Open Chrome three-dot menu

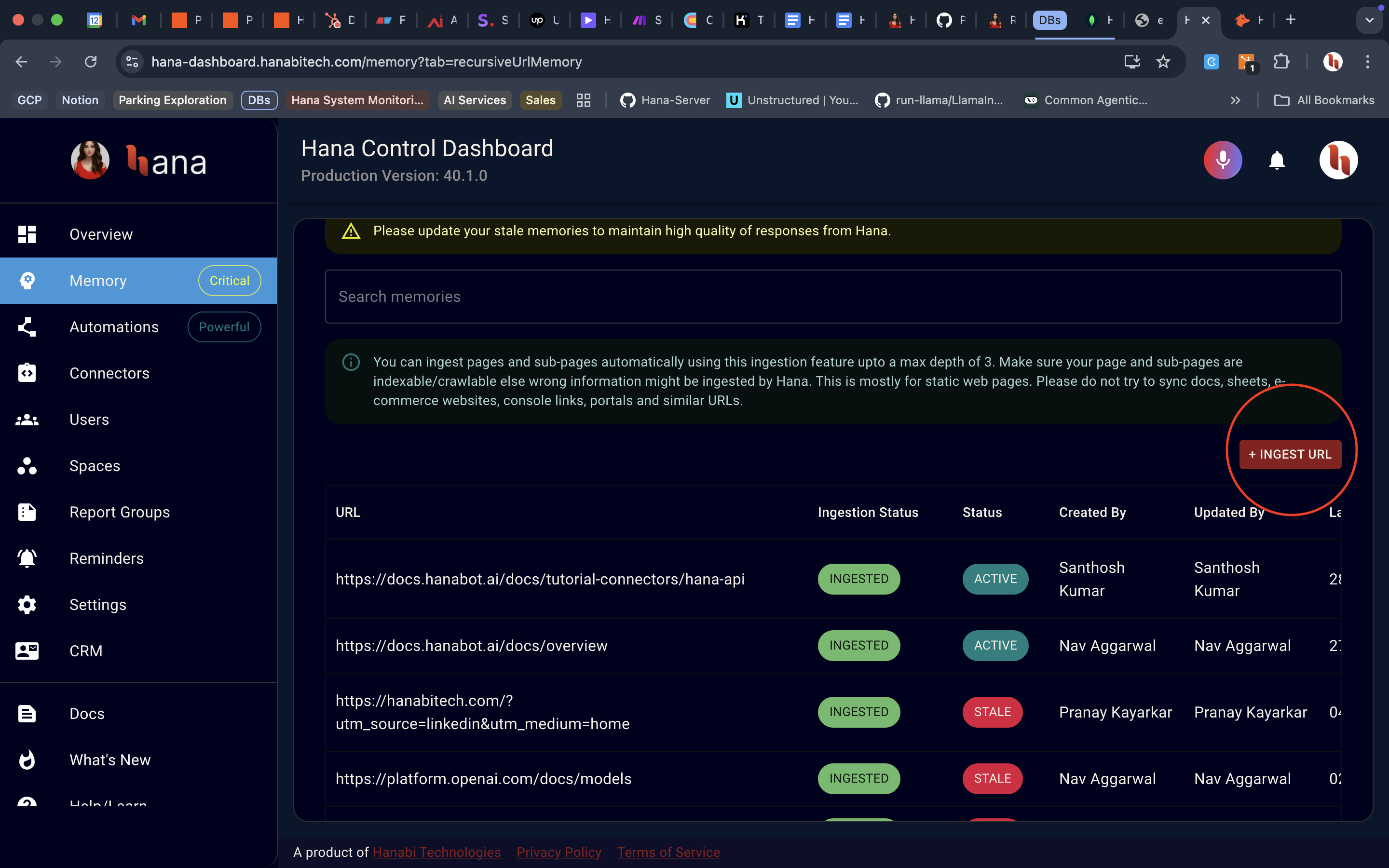point(1368,61)
